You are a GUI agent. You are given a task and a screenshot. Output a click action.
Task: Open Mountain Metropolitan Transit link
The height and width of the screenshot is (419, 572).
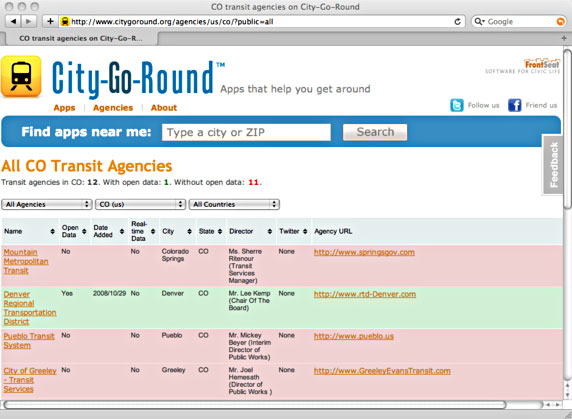pyautogui.click(x=26, y=261)
